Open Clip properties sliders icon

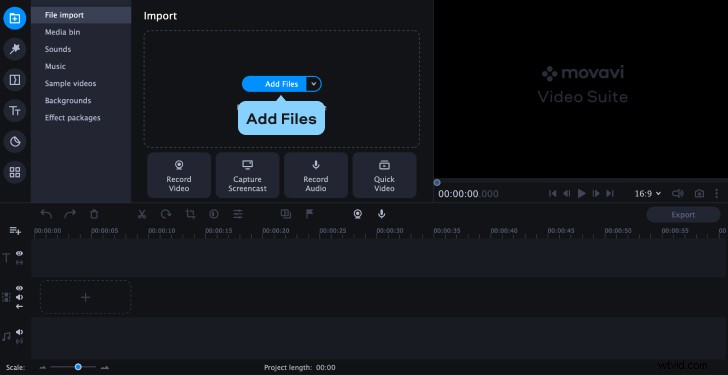(238, 214)
